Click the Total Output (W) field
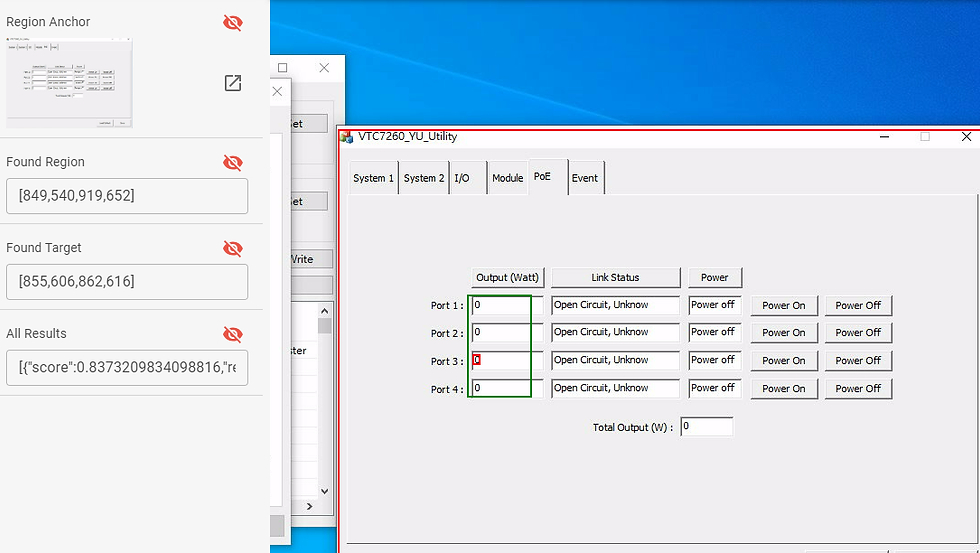The width and height of the screenshot is (980, 553). coord(707,427)
